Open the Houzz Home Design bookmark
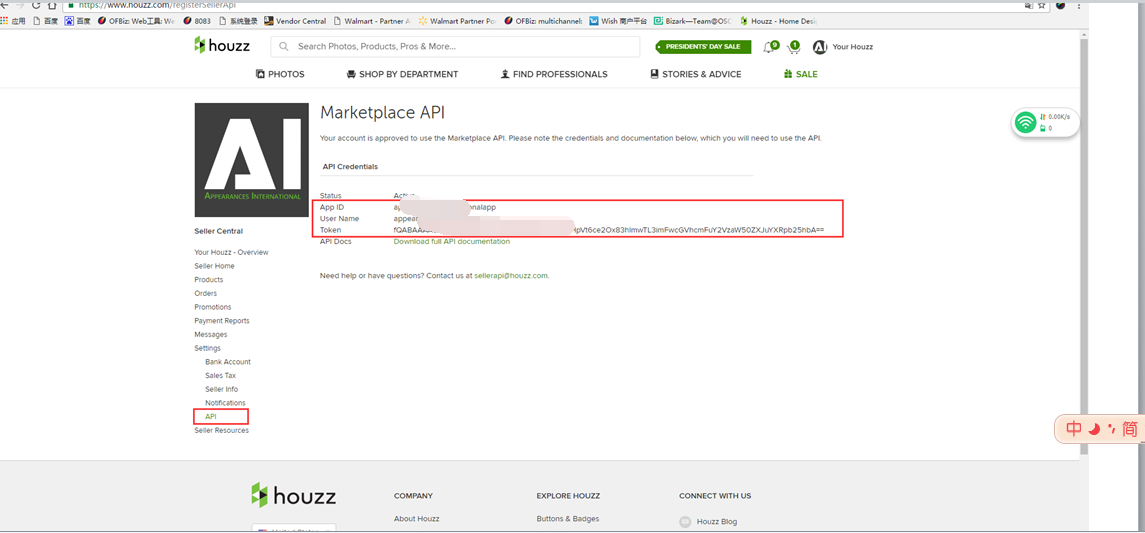Viewport: 1145px width, 533px height. 778,21
